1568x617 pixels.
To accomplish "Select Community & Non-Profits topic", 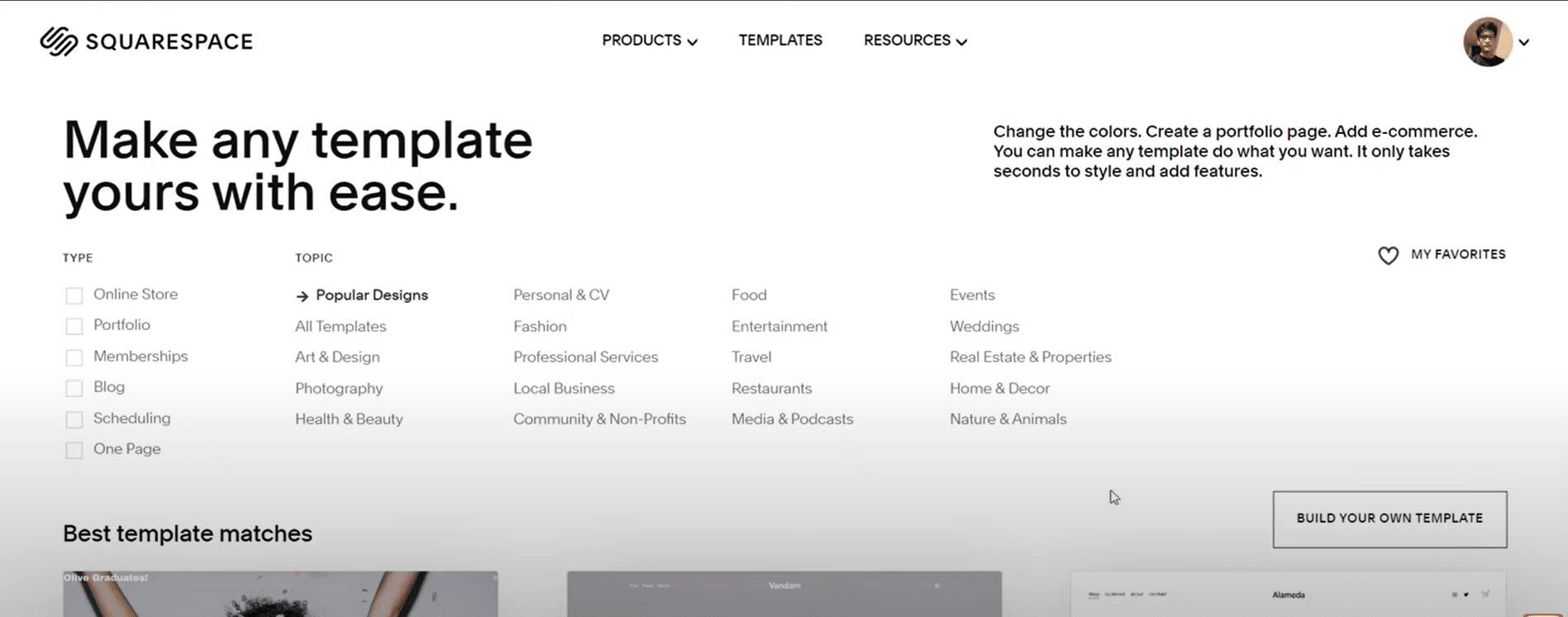I will point(599,419).
